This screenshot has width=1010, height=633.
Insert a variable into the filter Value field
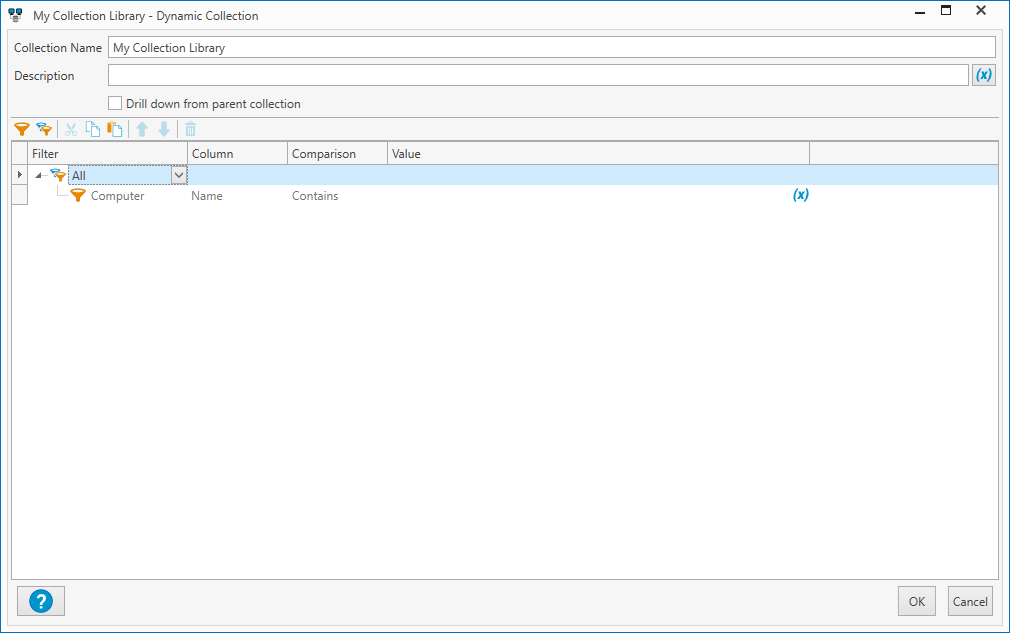pyautogui.click(x=800, y=195)
